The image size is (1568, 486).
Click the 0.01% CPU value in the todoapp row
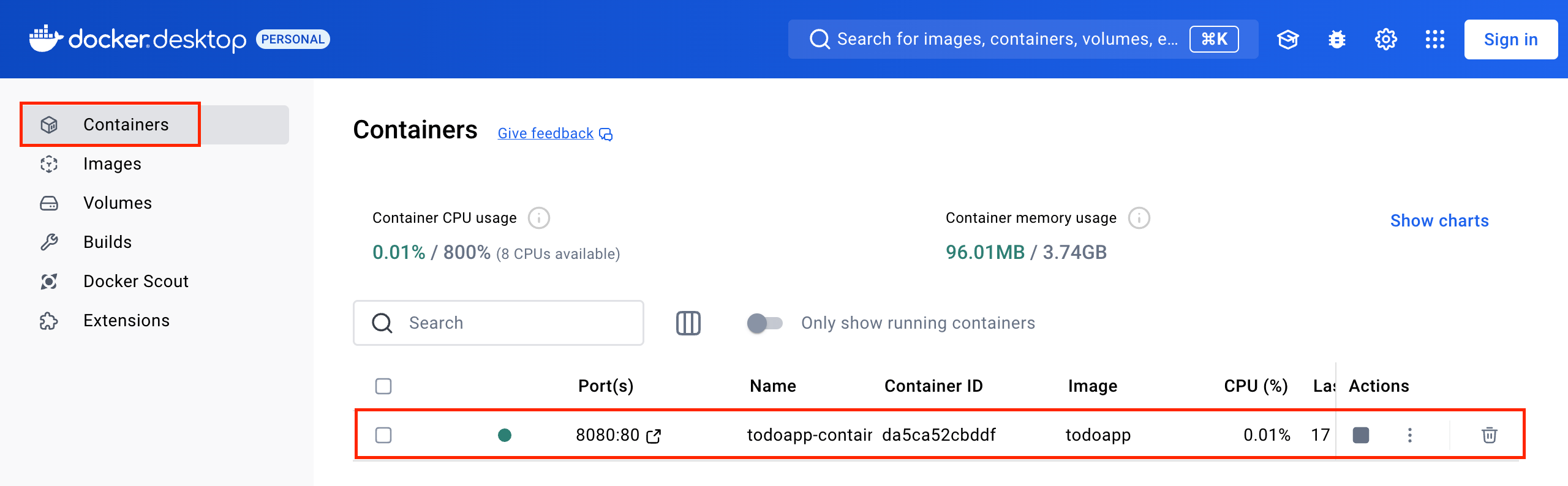(1267, 435)
